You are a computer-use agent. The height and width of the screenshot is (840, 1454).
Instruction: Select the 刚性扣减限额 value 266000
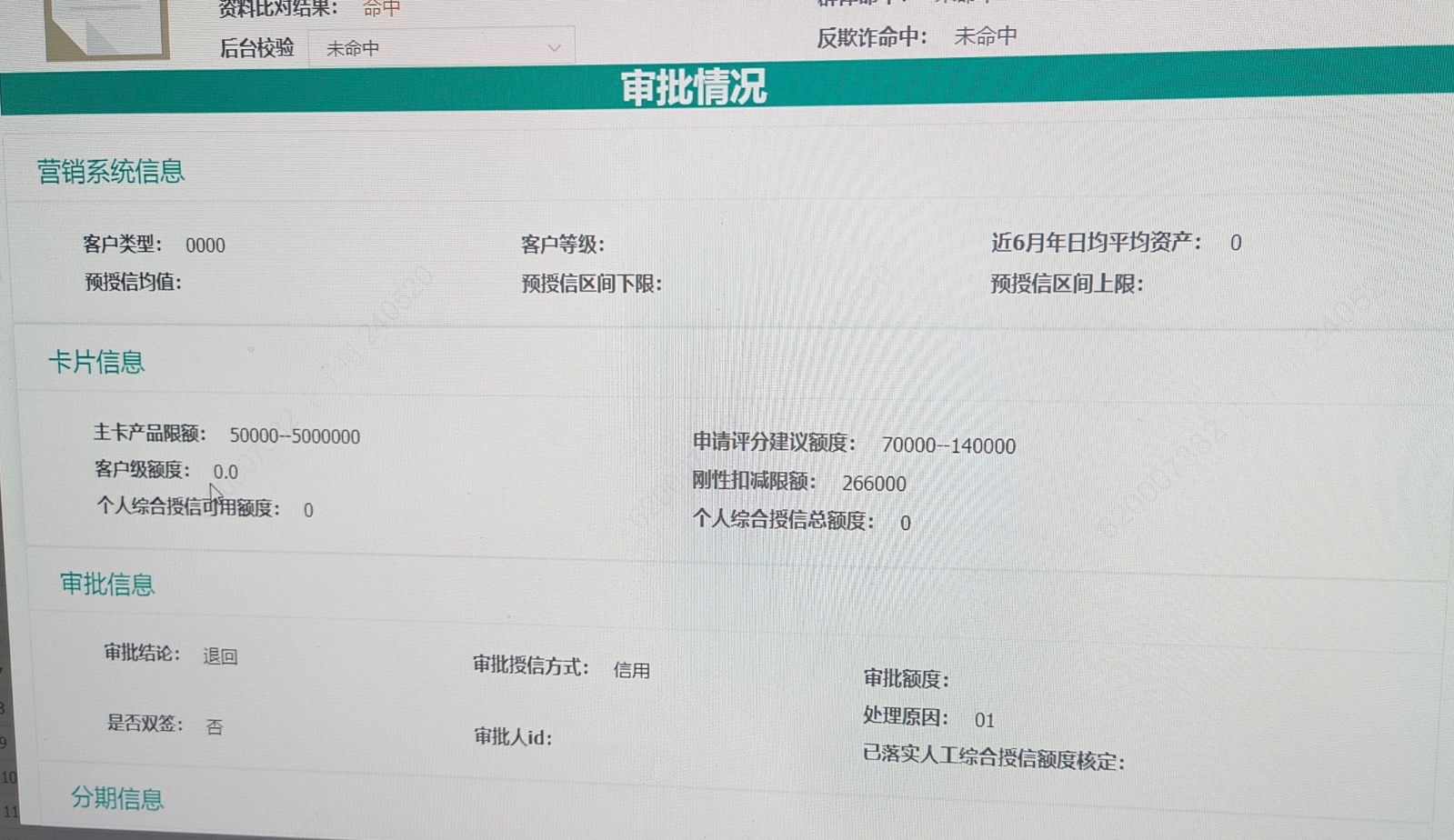(x=874, y=484)
